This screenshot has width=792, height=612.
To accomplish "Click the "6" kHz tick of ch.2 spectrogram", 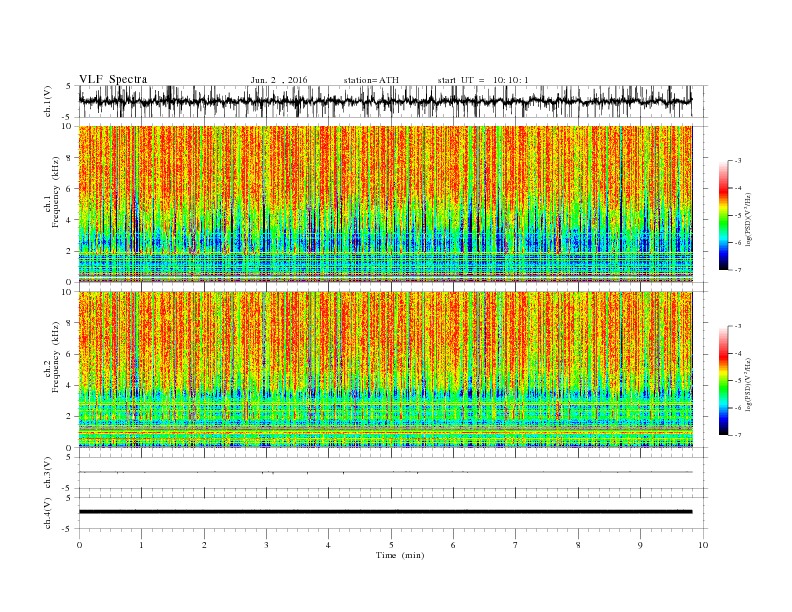I will tap(69, 354).
